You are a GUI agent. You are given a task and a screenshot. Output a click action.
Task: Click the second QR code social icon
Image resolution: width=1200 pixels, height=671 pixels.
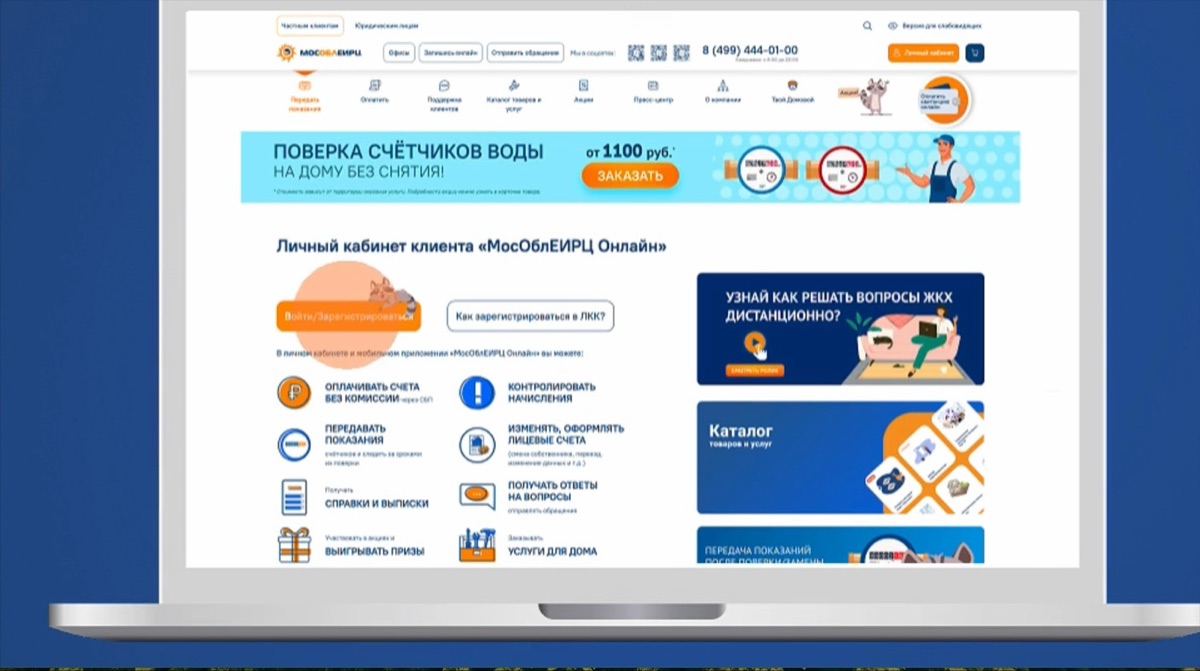659,53
